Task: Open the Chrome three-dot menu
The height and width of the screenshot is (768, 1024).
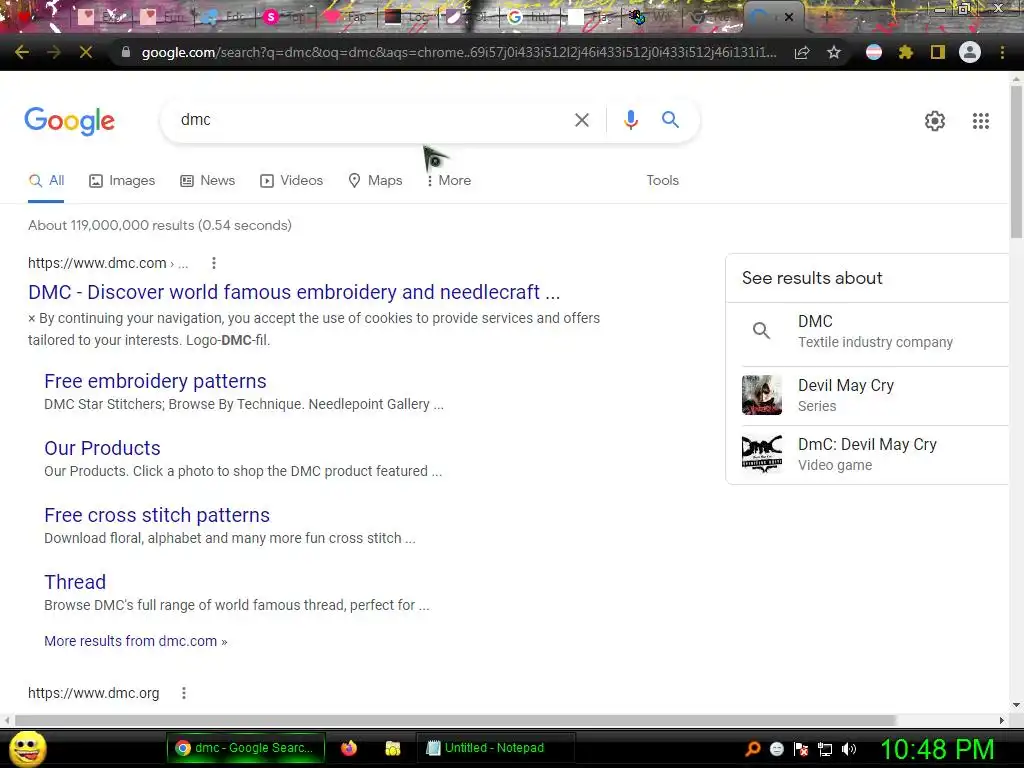Action: click(1002, 52)
